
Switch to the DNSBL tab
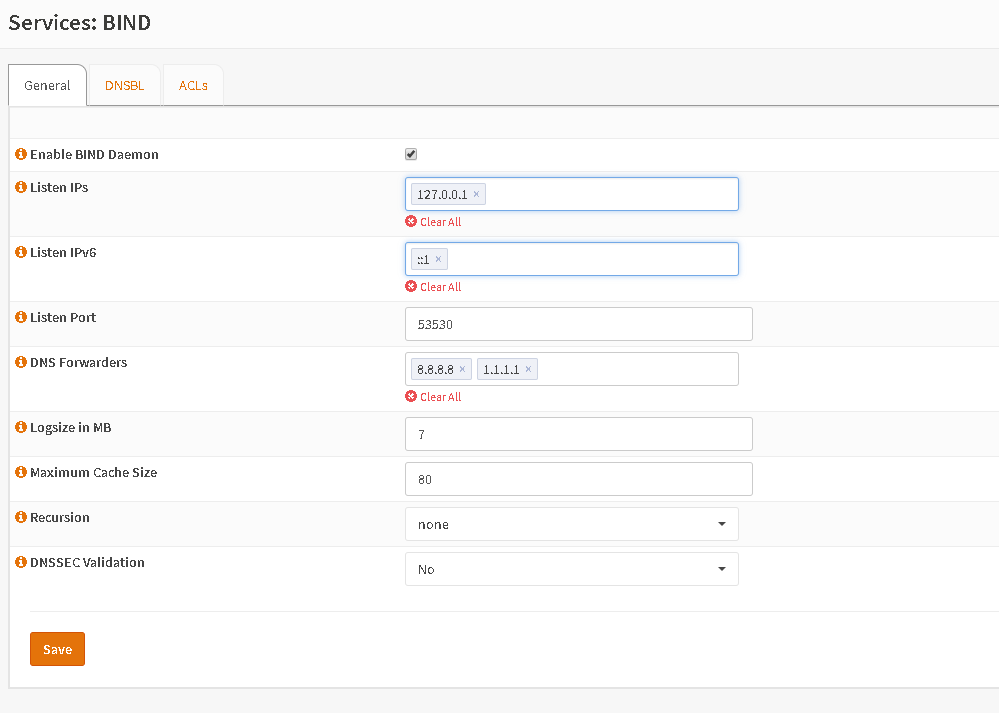click(x=124, y=86)
